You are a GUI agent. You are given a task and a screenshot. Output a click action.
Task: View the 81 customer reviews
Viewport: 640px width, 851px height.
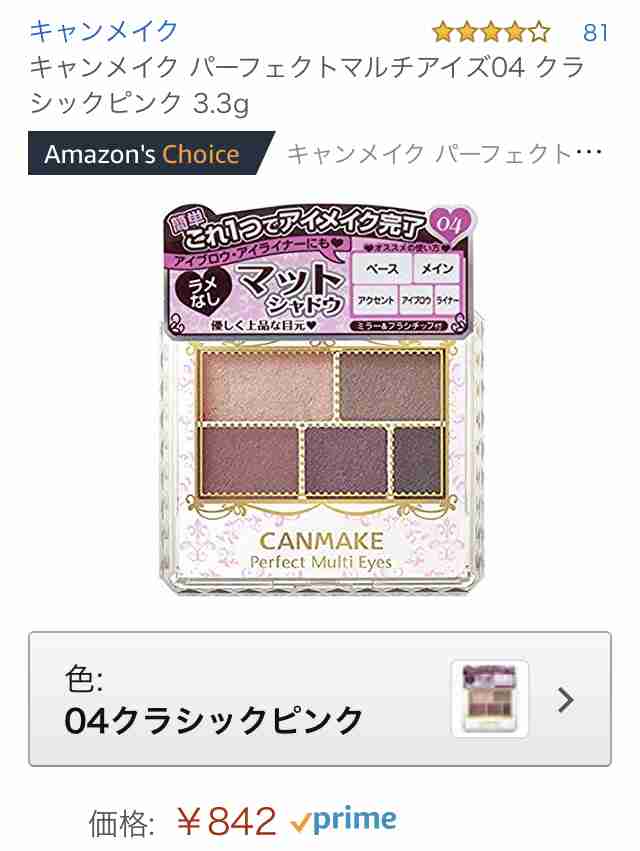[x=595, y=33]
